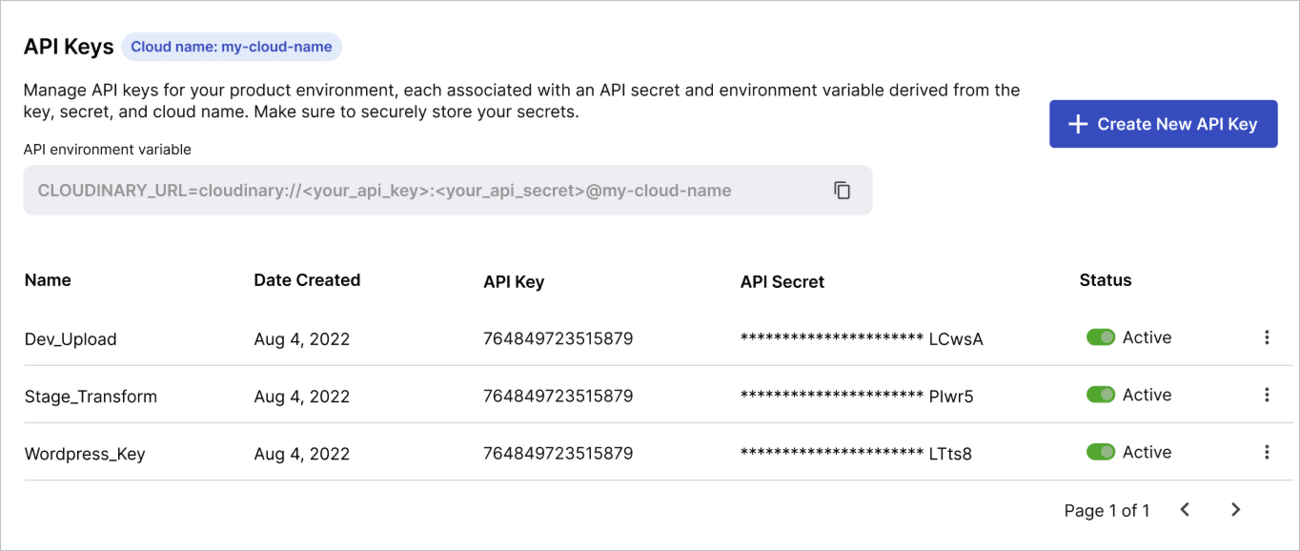Viewport: 1300px width, 551px height.
Task: Open options menu for Dev_Upload key
Action: point(1266,338)
